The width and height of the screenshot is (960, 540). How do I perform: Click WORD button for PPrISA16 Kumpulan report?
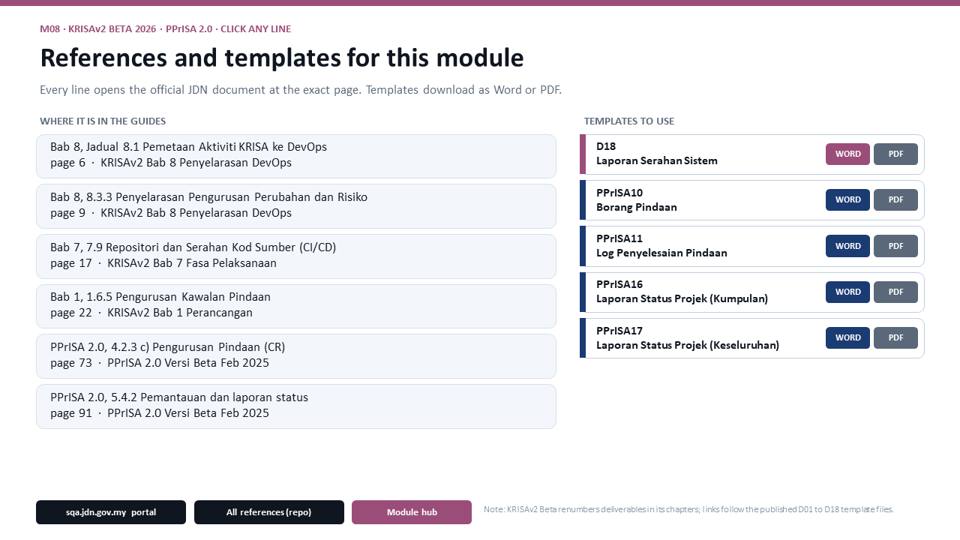(x=847, y=292)
